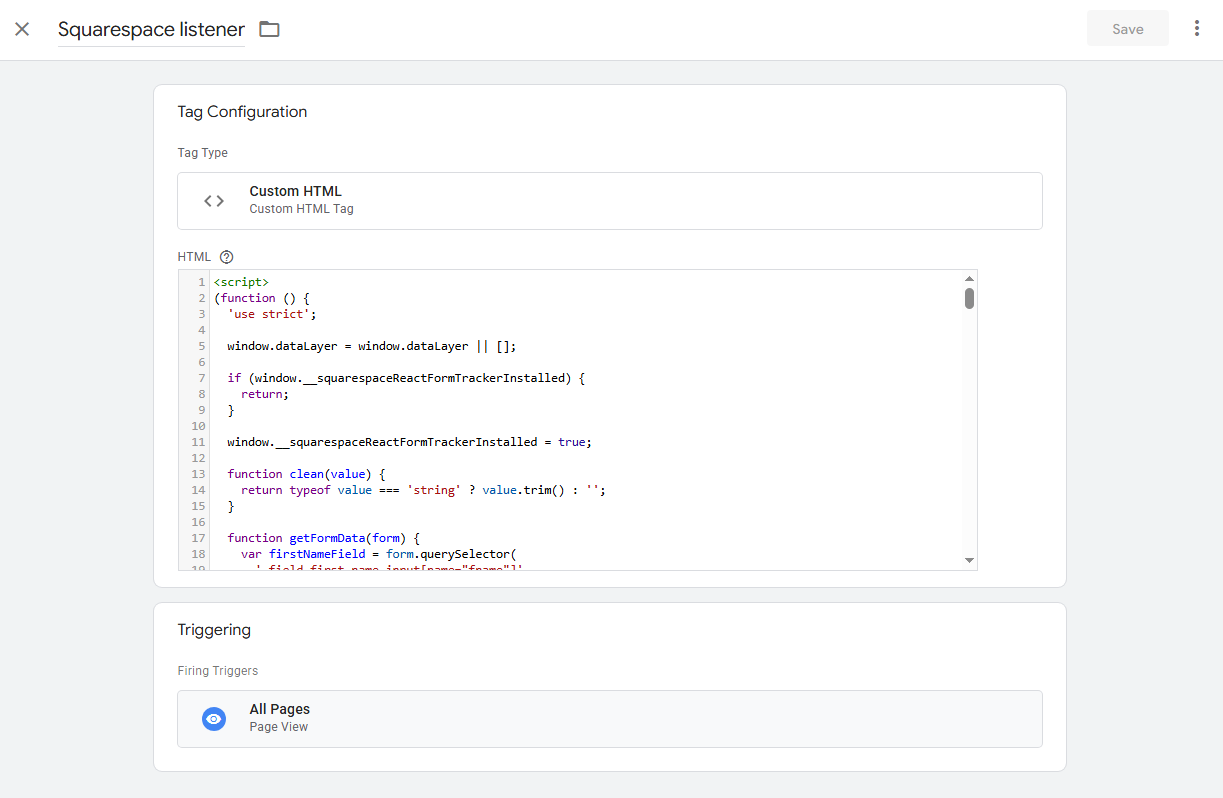
Task: Click the function clean(value) line
Action: (306, 474)
